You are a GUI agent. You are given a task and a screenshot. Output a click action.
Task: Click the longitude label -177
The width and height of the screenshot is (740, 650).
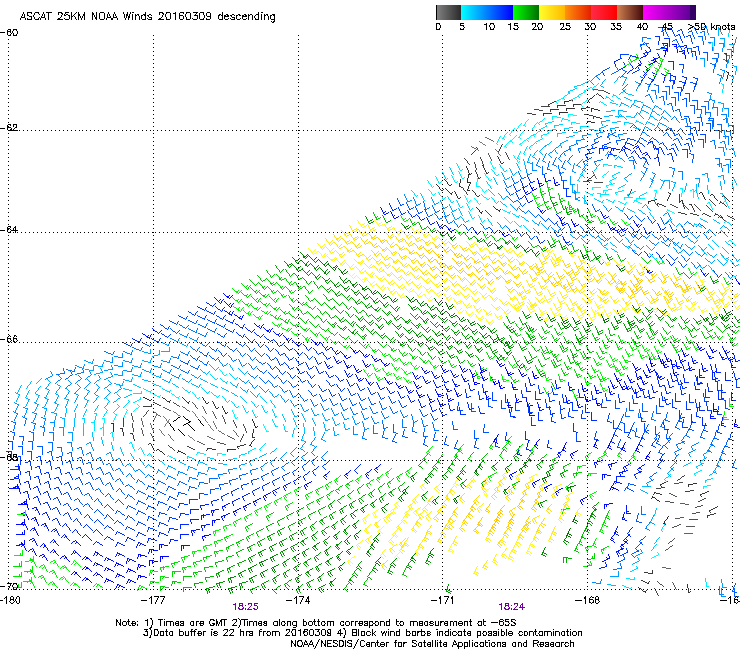(153, 600)
